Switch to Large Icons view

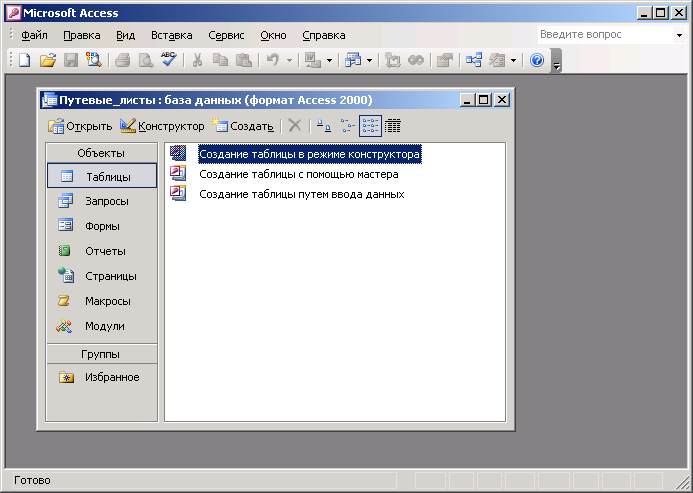pyautogui.click(x=324, y=126)
